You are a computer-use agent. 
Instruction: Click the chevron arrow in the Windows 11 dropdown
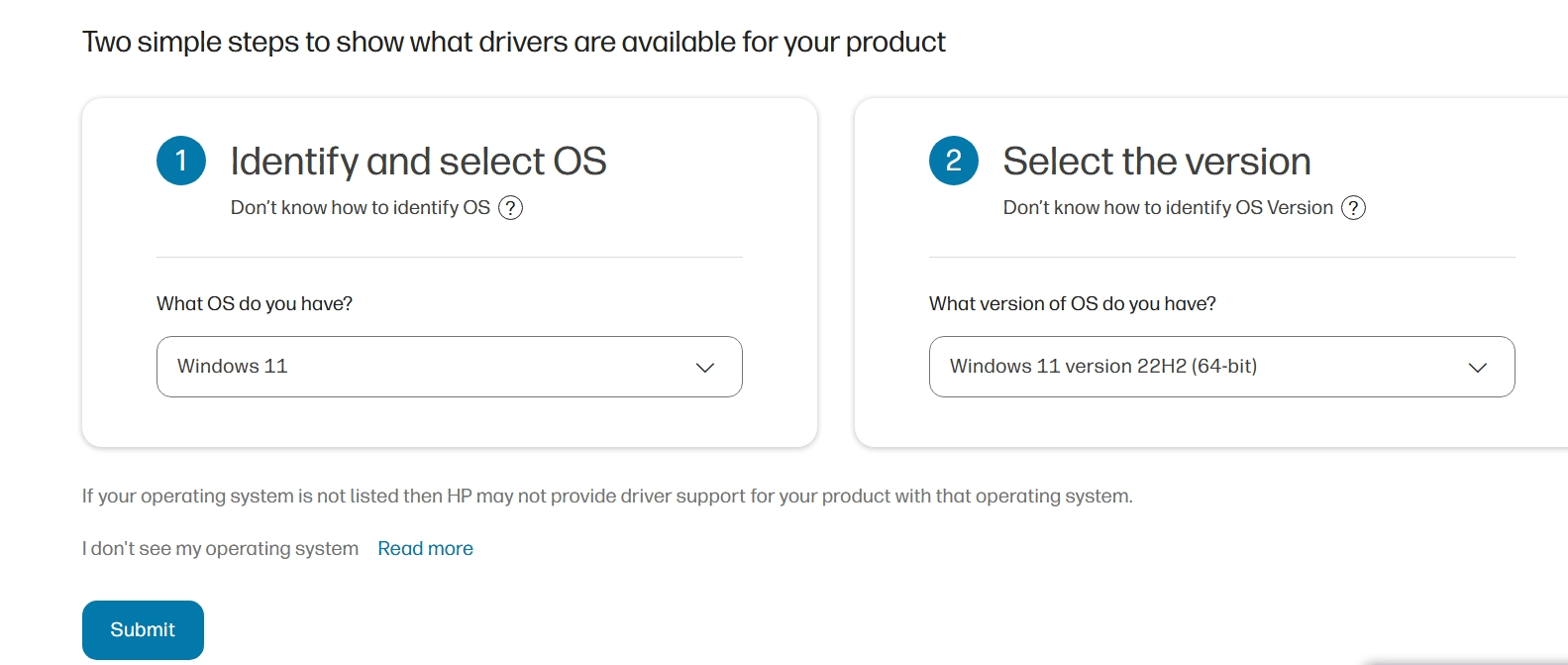705,368
